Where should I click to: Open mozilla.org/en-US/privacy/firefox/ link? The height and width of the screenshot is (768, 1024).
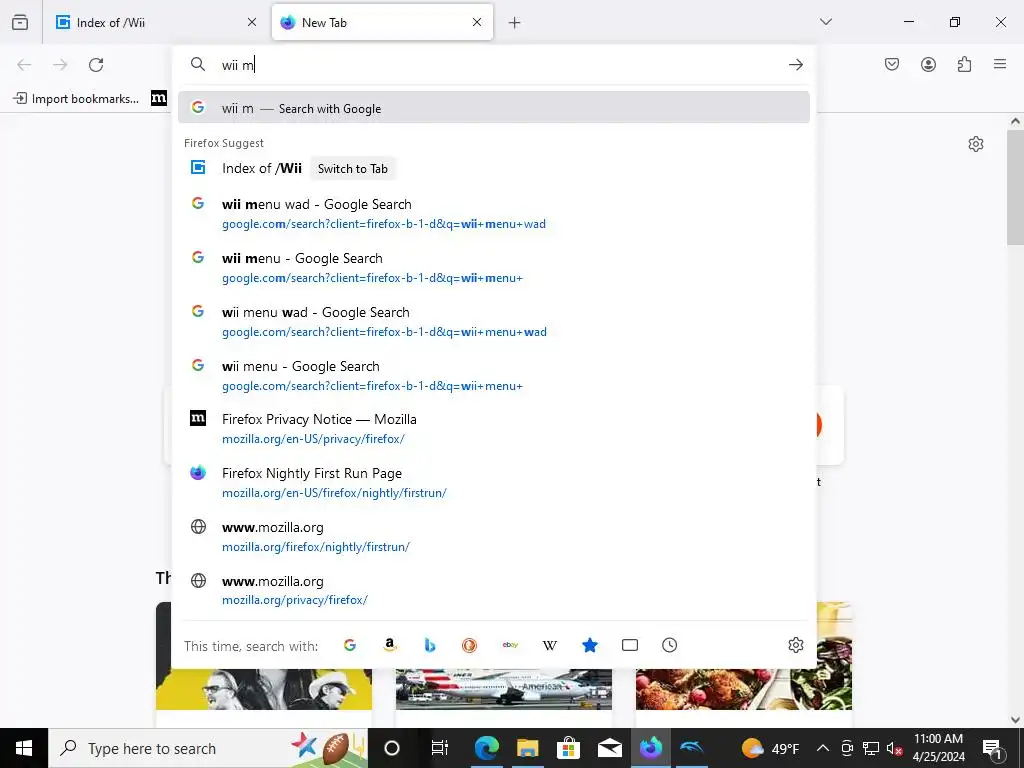[313, 439]
